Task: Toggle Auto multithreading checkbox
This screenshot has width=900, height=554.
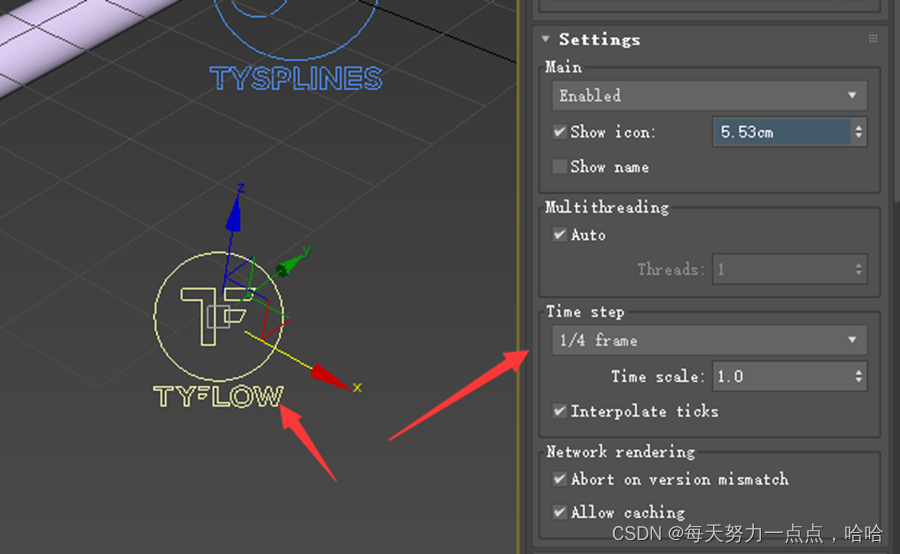Action: click(559, 234)
